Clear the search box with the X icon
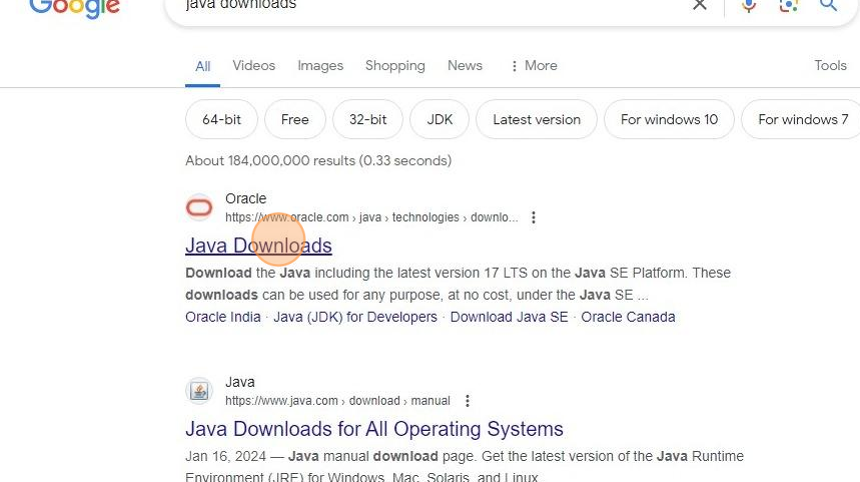Viewport: 860px width, 482px height. [x=699, y=4]
